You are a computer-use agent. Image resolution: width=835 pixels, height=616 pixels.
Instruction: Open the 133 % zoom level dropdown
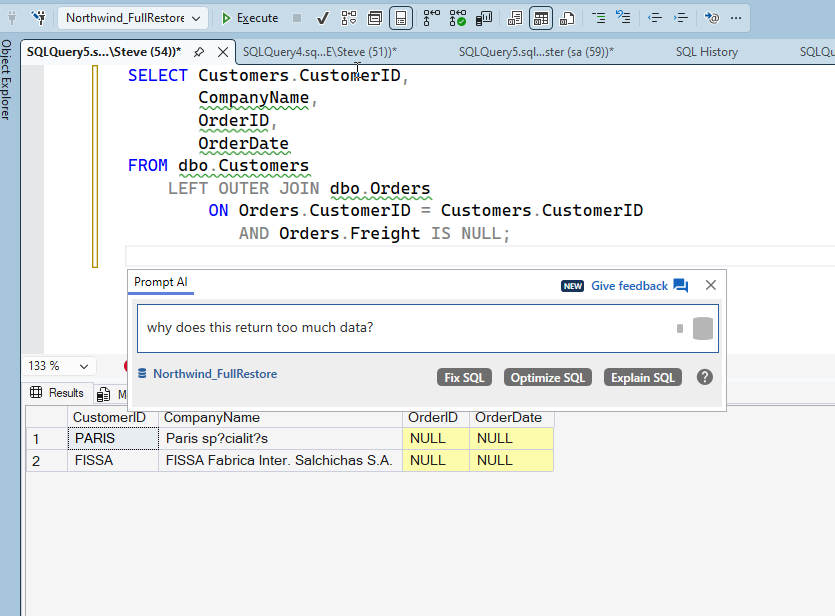pos(61,366)
